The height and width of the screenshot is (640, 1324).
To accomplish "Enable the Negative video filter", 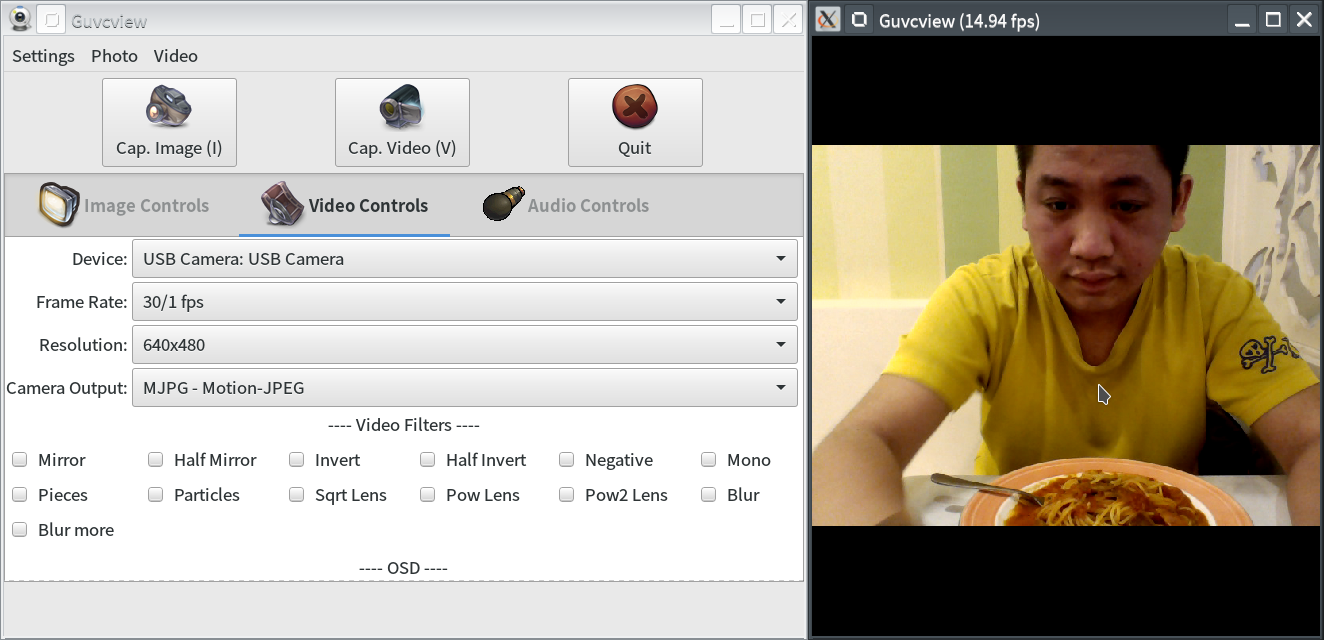I will click(567, 459).
